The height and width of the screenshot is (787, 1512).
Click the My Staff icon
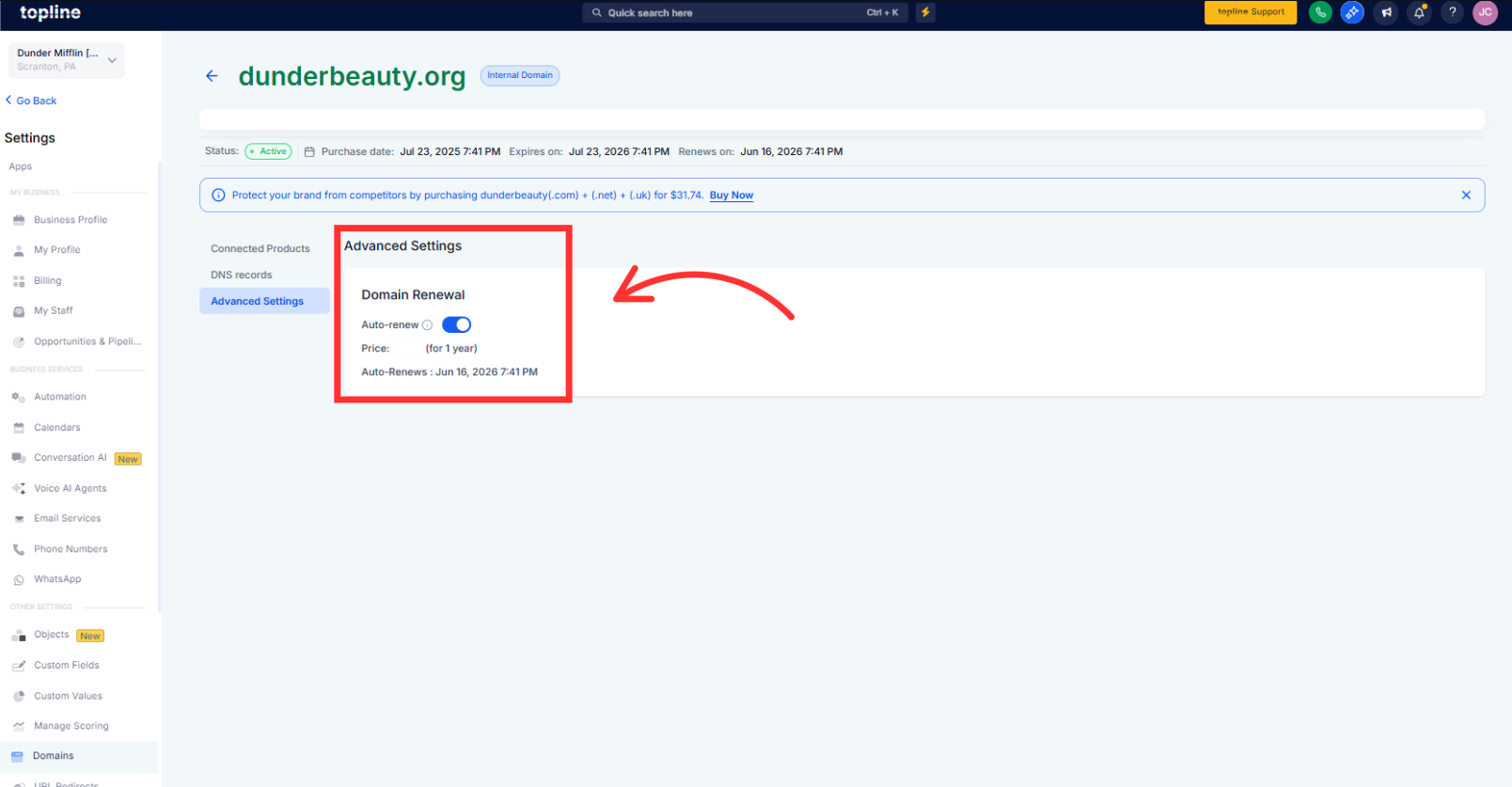click(19, 311)
